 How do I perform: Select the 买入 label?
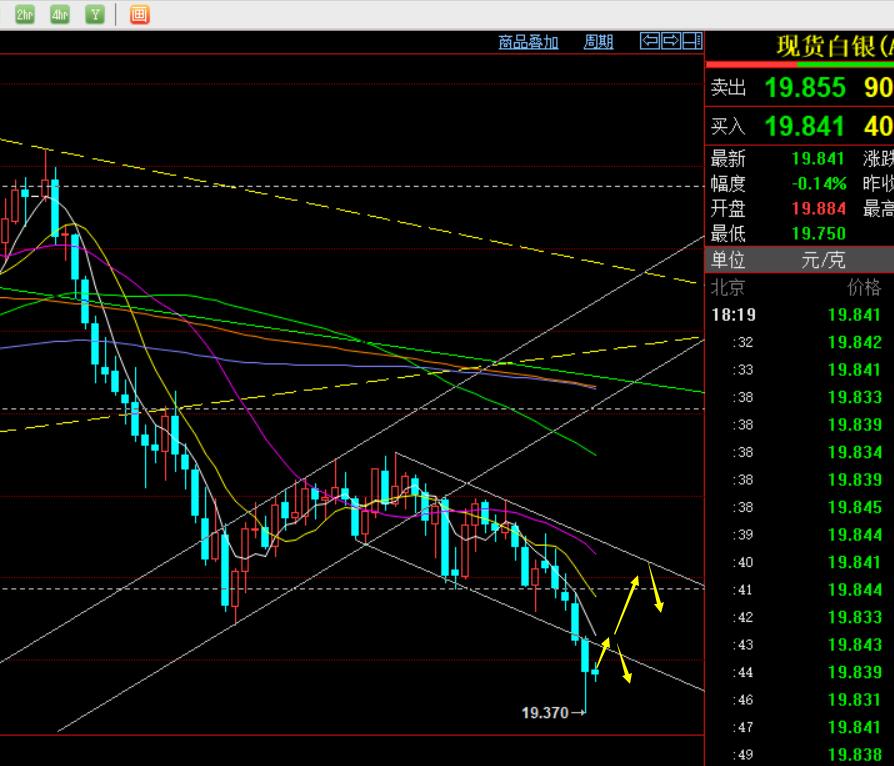728,126
